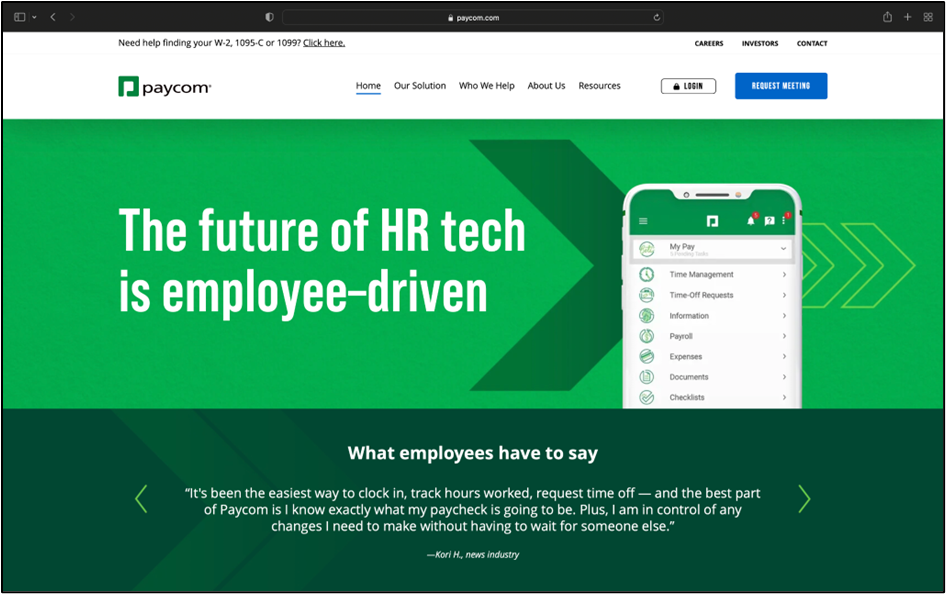Tap the My Pay icon

647,248
